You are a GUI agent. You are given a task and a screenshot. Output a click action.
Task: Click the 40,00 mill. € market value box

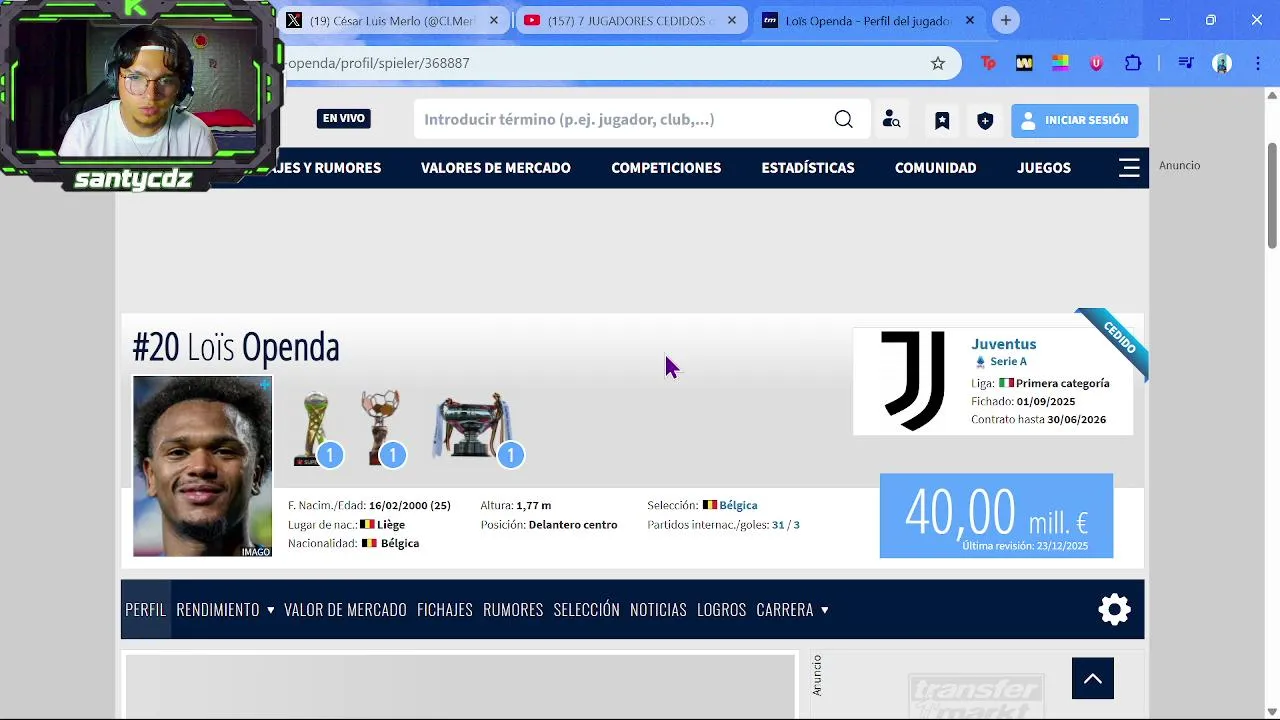996,516
